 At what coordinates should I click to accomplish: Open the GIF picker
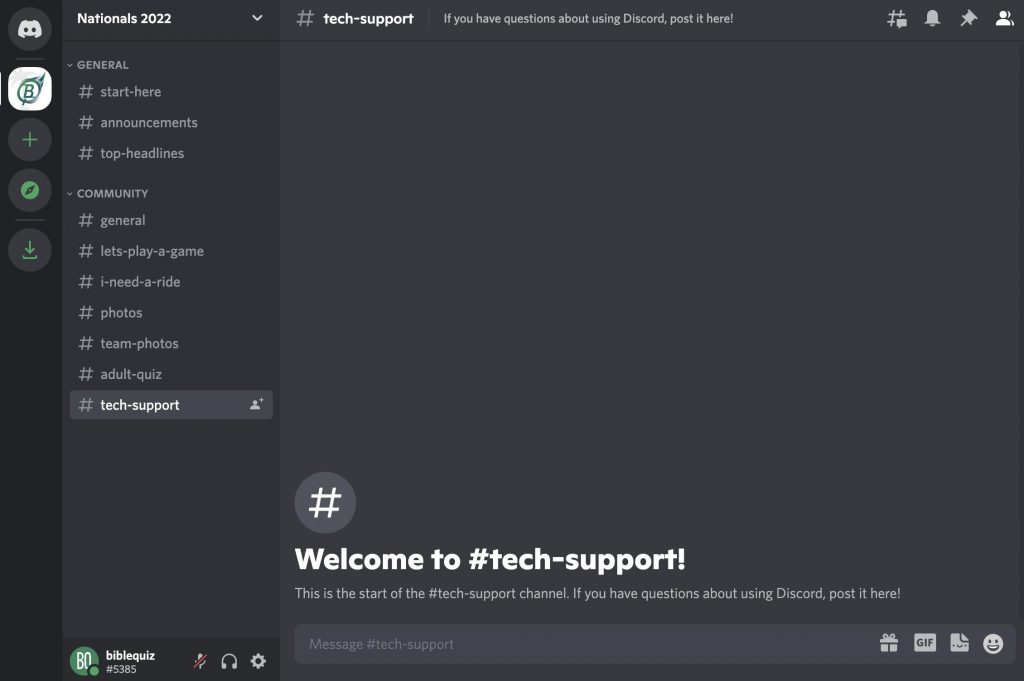(925, 643)
